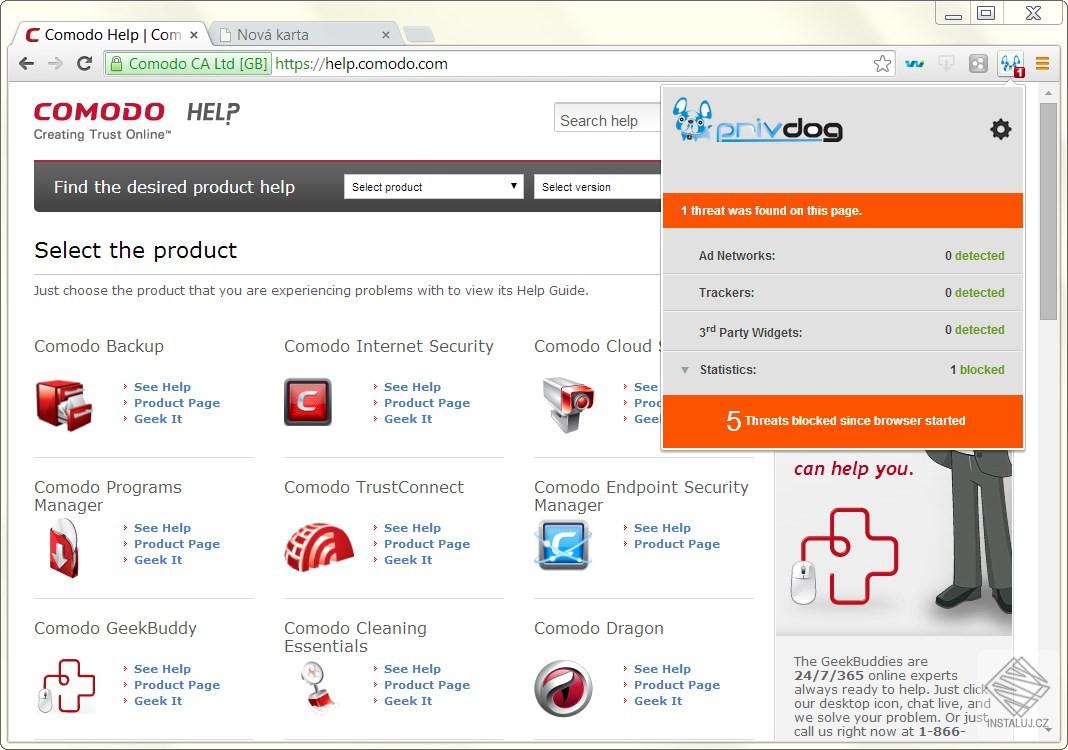Click the address bar URL
The height and width of the screenshot is (750, 1068).
click(x=362, y=64)
